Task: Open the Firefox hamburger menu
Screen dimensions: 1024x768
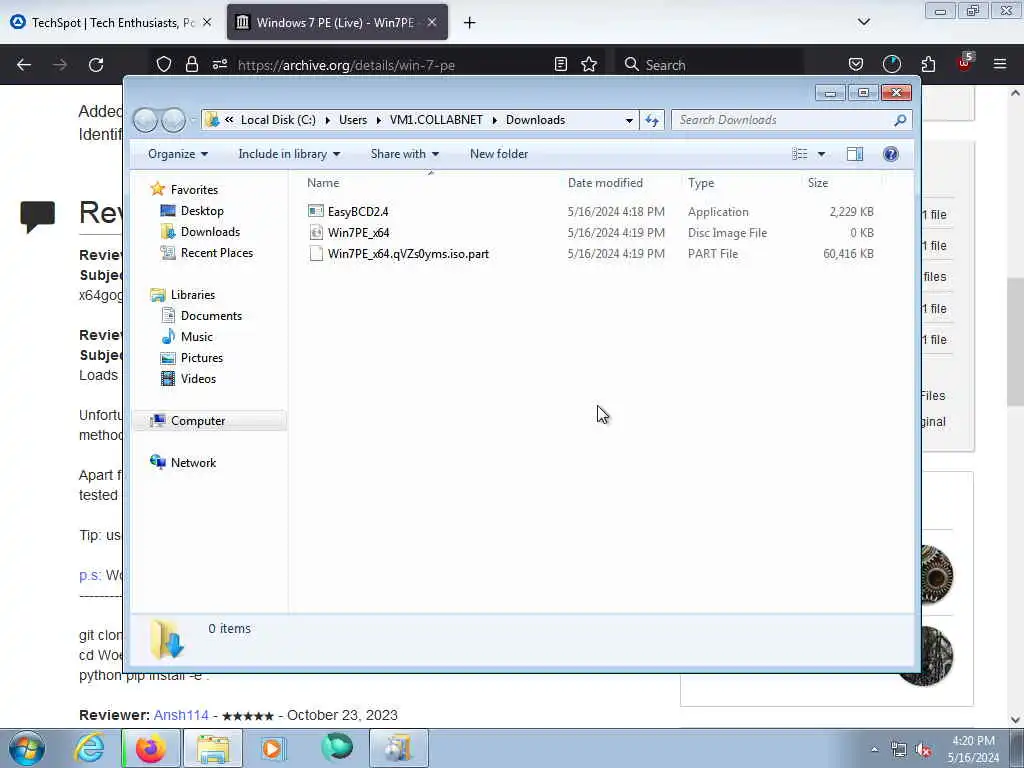Action: [x=1000, y=65]
